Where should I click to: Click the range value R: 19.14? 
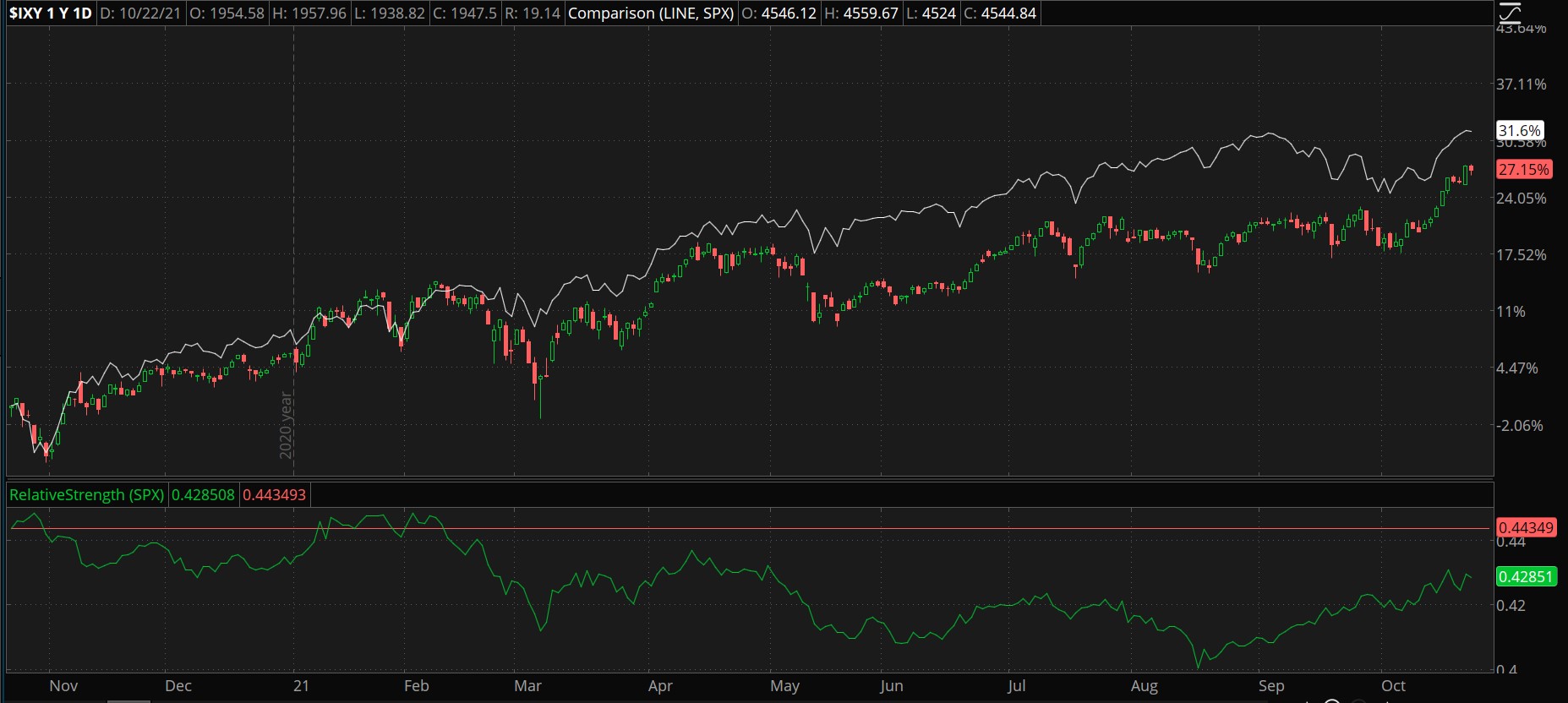533,14
